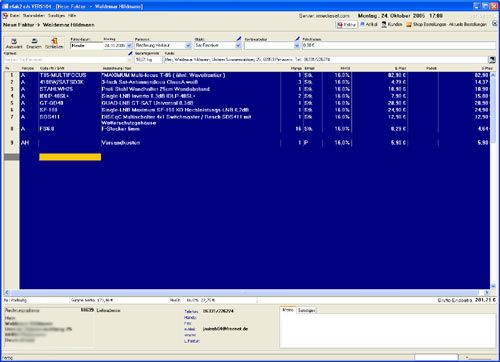Click the Bezeichnung column header

117,68
